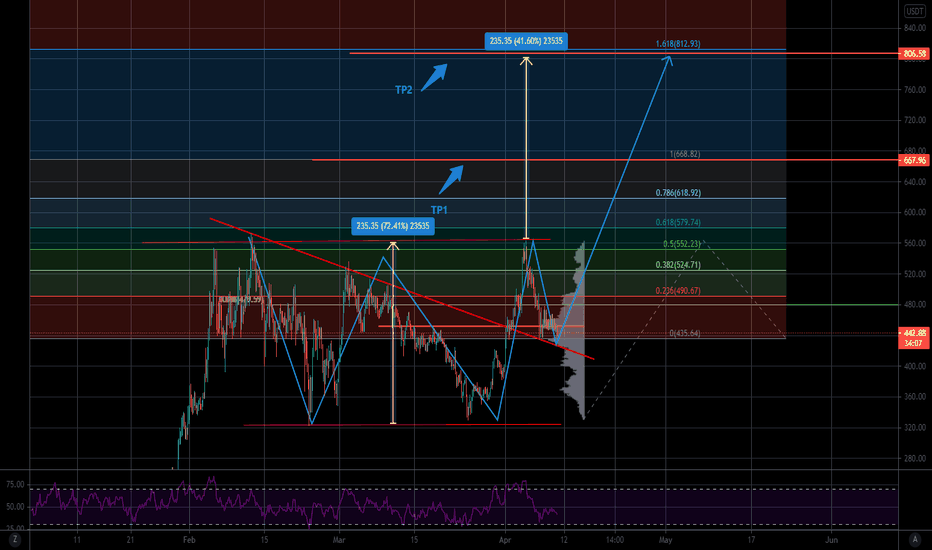Select the 0.618(579.74) Fibonacci level label
This screenshot has height=550, width=932.
(x=678, y=222)
